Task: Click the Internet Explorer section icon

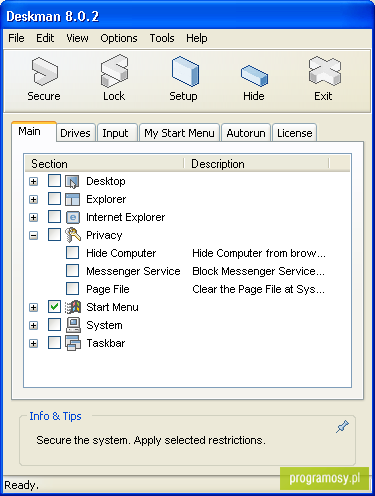Action: tap(72, 217)
